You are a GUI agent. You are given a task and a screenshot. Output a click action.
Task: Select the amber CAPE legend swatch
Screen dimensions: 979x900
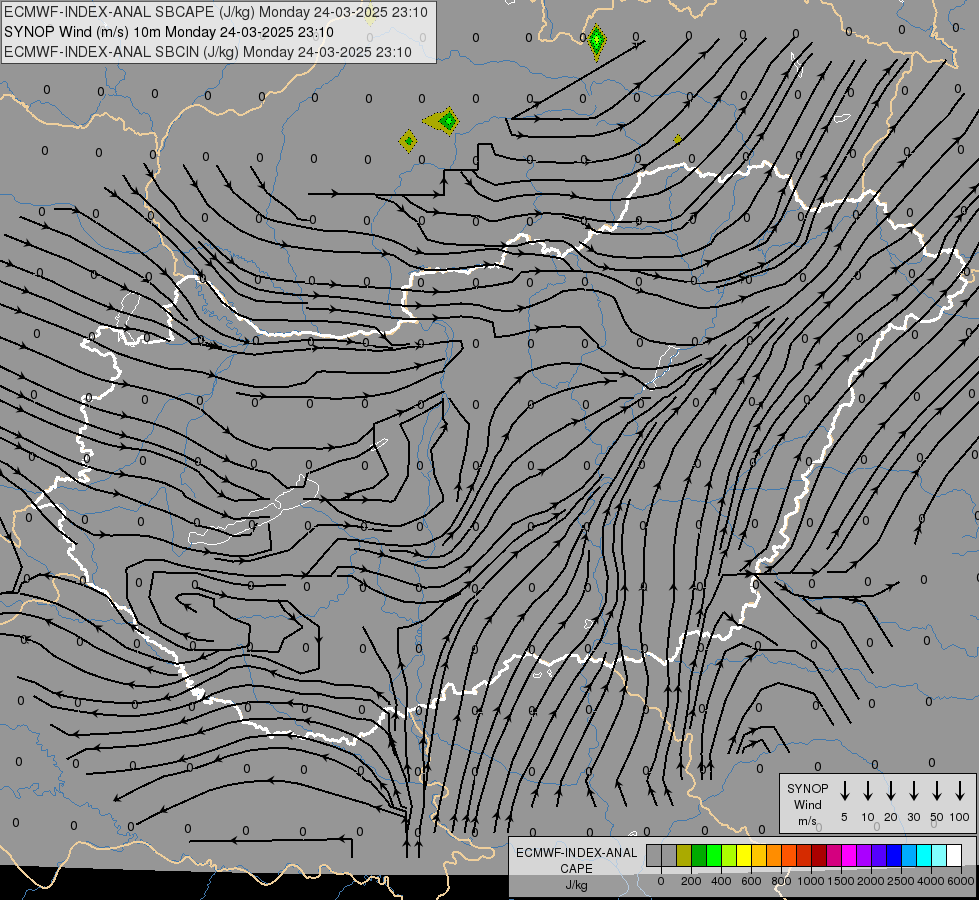point(759,855)
